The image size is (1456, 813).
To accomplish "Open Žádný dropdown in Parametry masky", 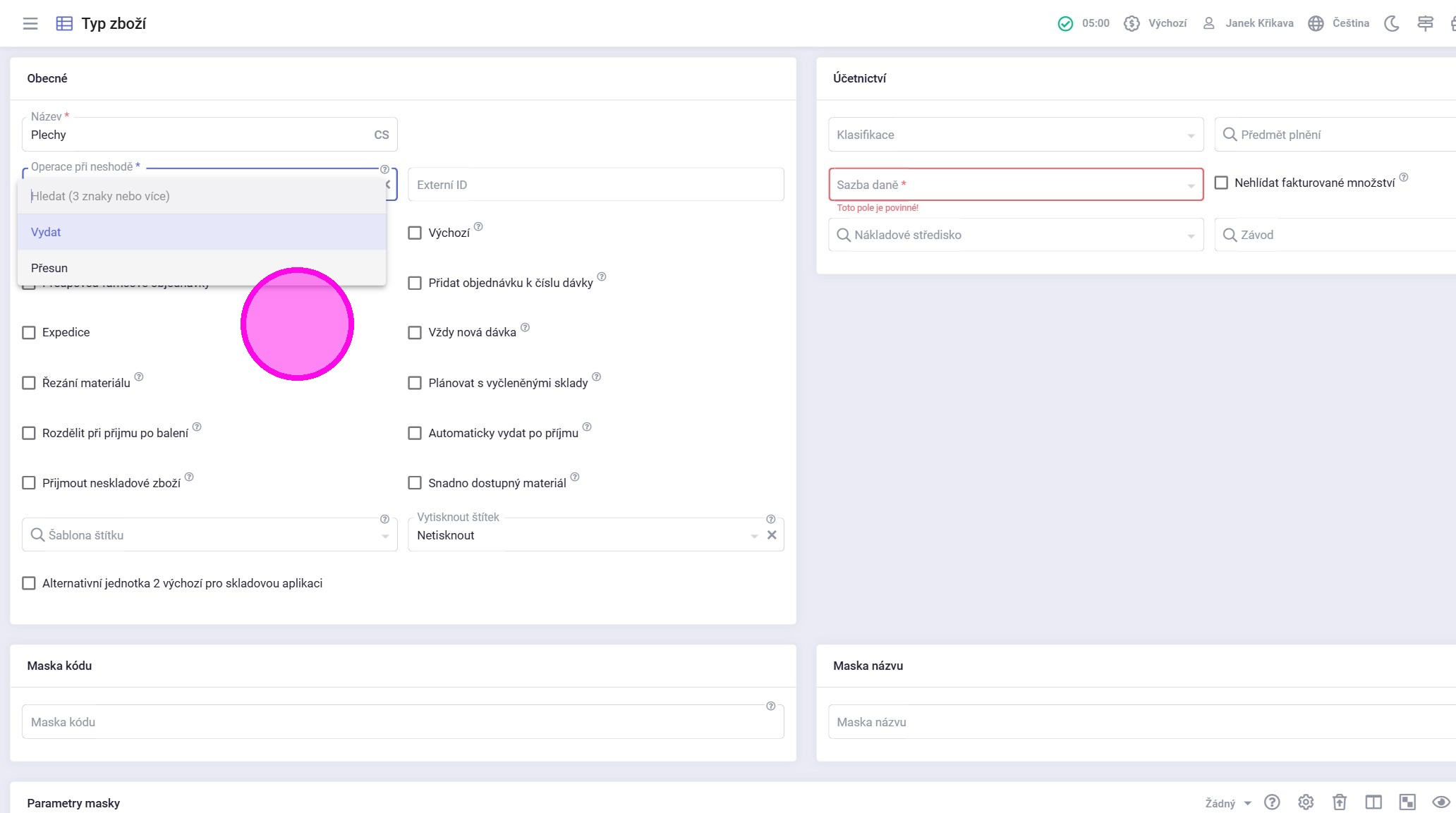I will [x=1227, y=803].
